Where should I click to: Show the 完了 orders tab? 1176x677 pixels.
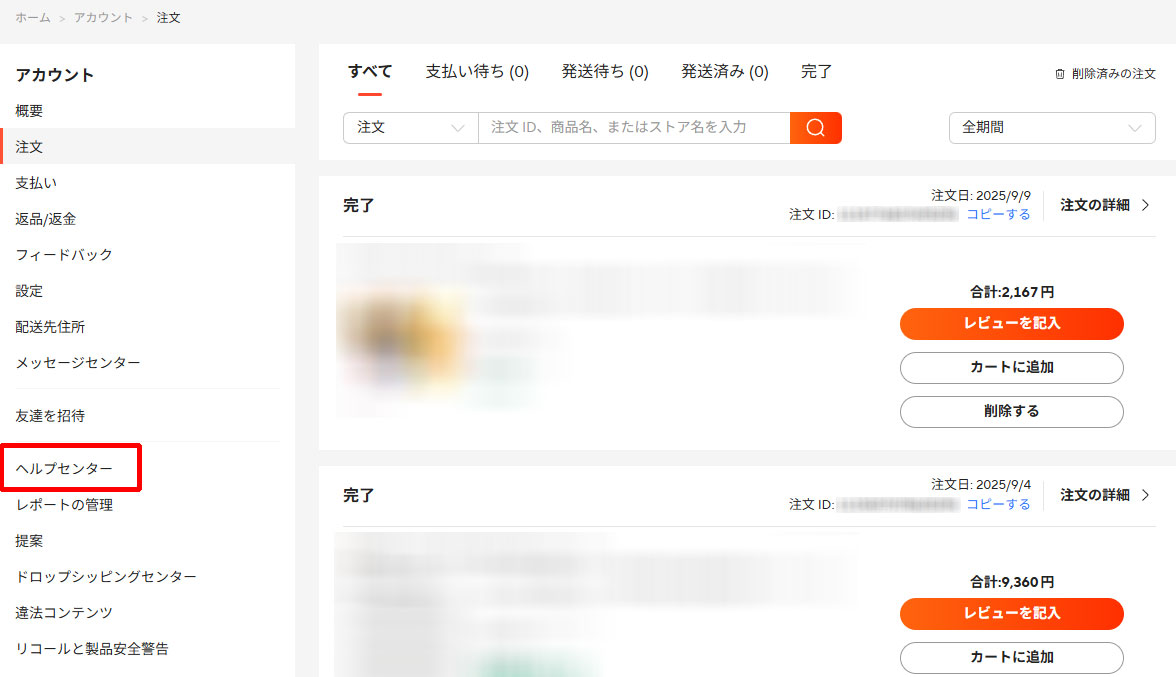tap(816, 72)
